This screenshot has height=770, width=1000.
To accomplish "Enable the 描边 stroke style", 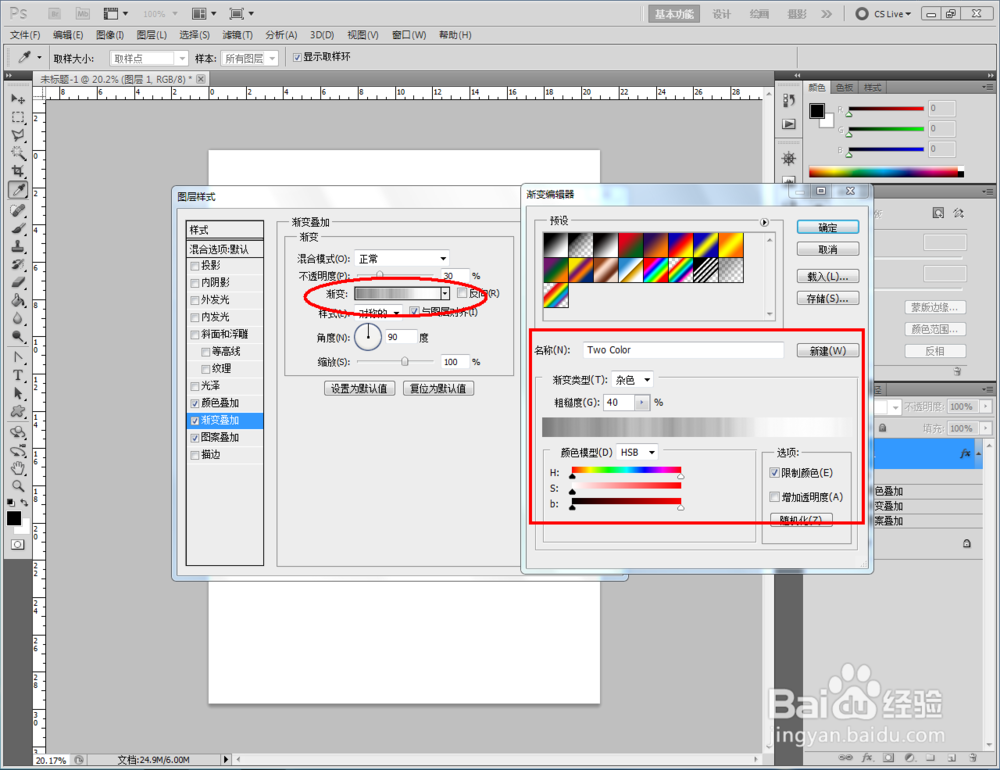I will pos(195,455).
